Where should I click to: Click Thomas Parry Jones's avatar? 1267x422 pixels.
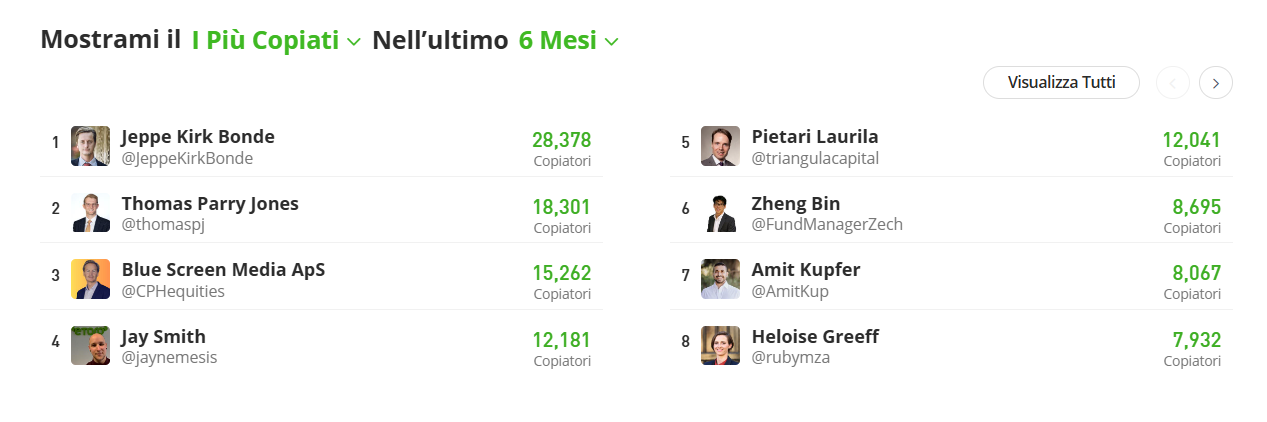[91, 213]
